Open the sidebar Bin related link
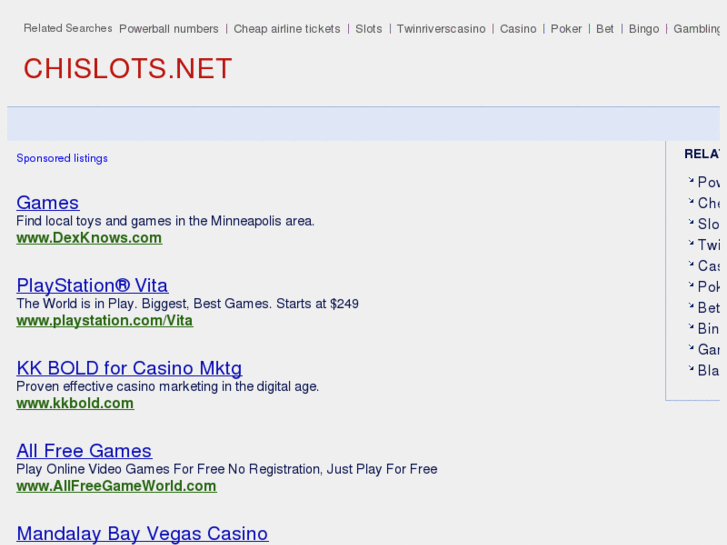727x545 pixels. click(x=708, y=328)
